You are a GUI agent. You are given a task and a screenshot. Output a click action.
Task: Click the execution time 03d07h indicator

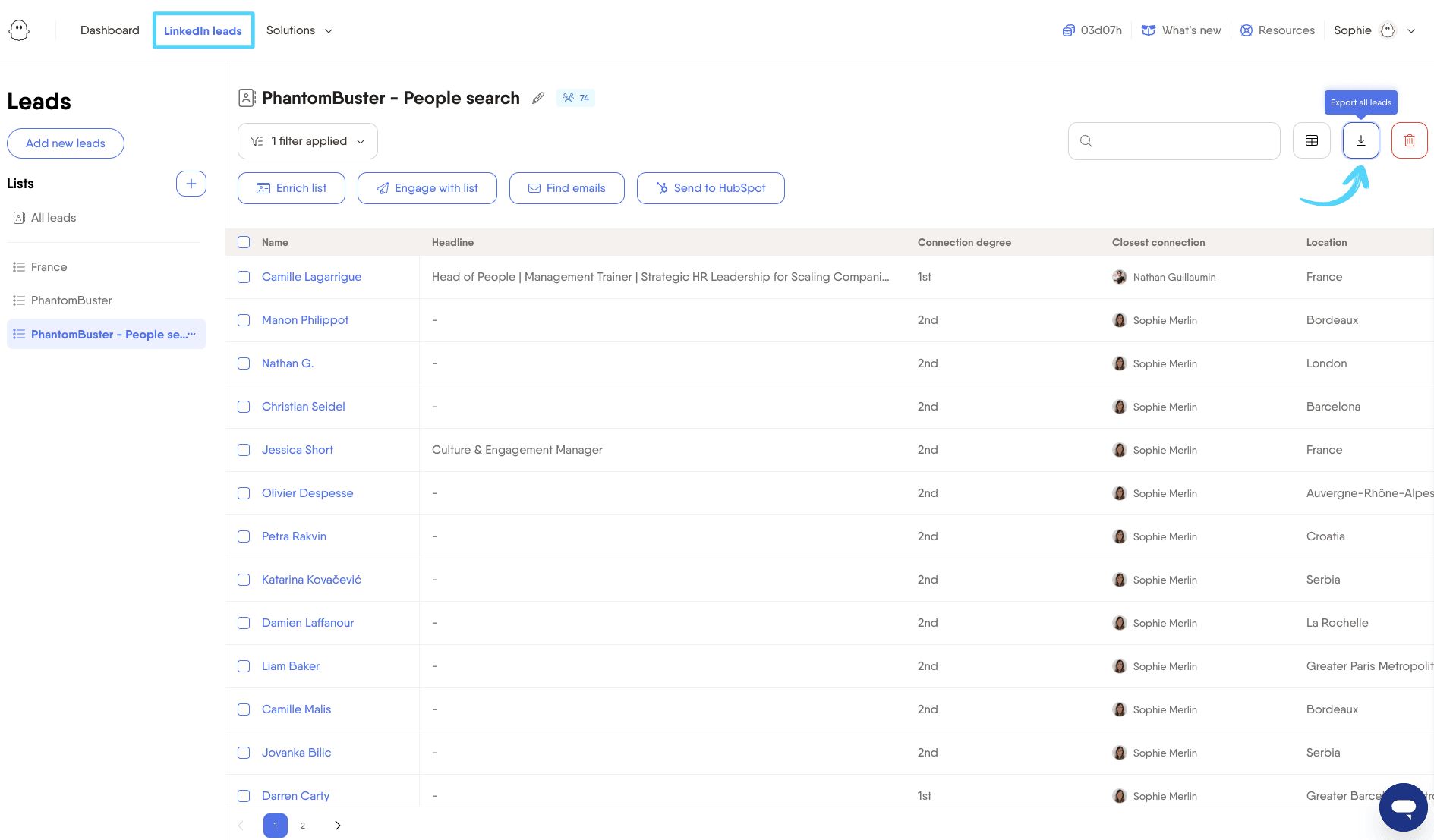point(1092,30)
